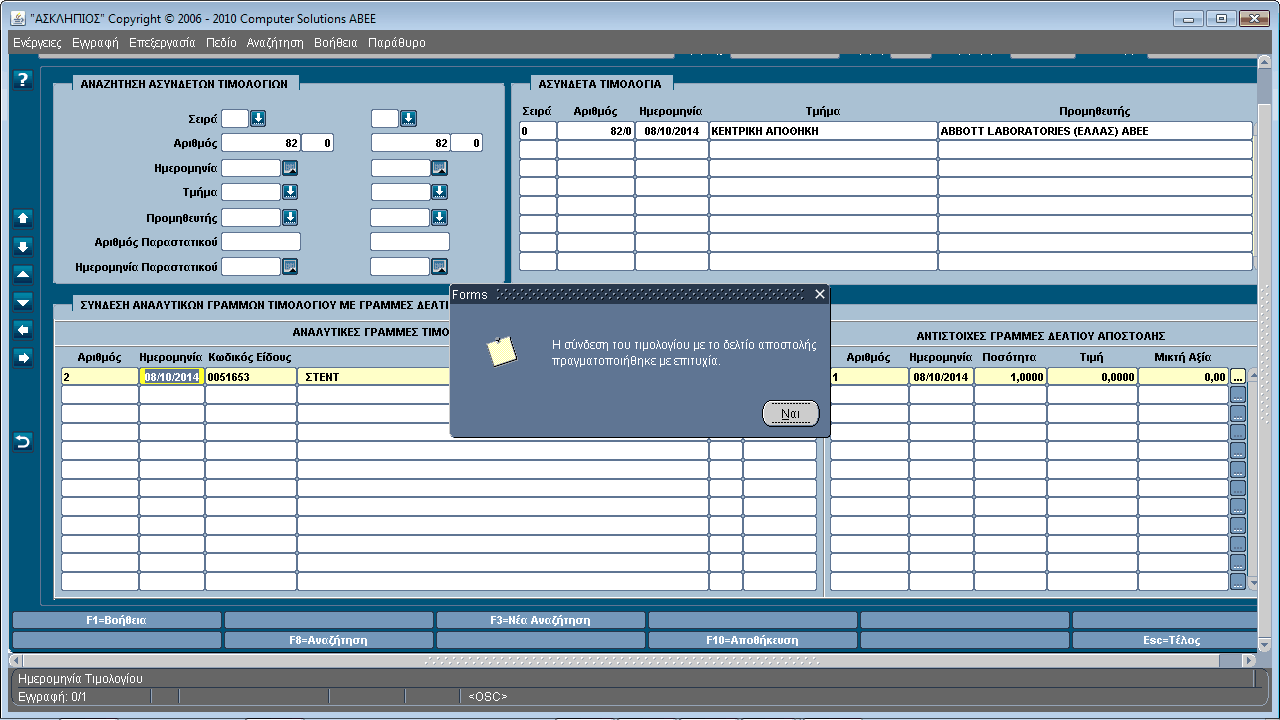Click the up triangle sidebar icon
The image size is (1280, 720).
pos(23,273)
